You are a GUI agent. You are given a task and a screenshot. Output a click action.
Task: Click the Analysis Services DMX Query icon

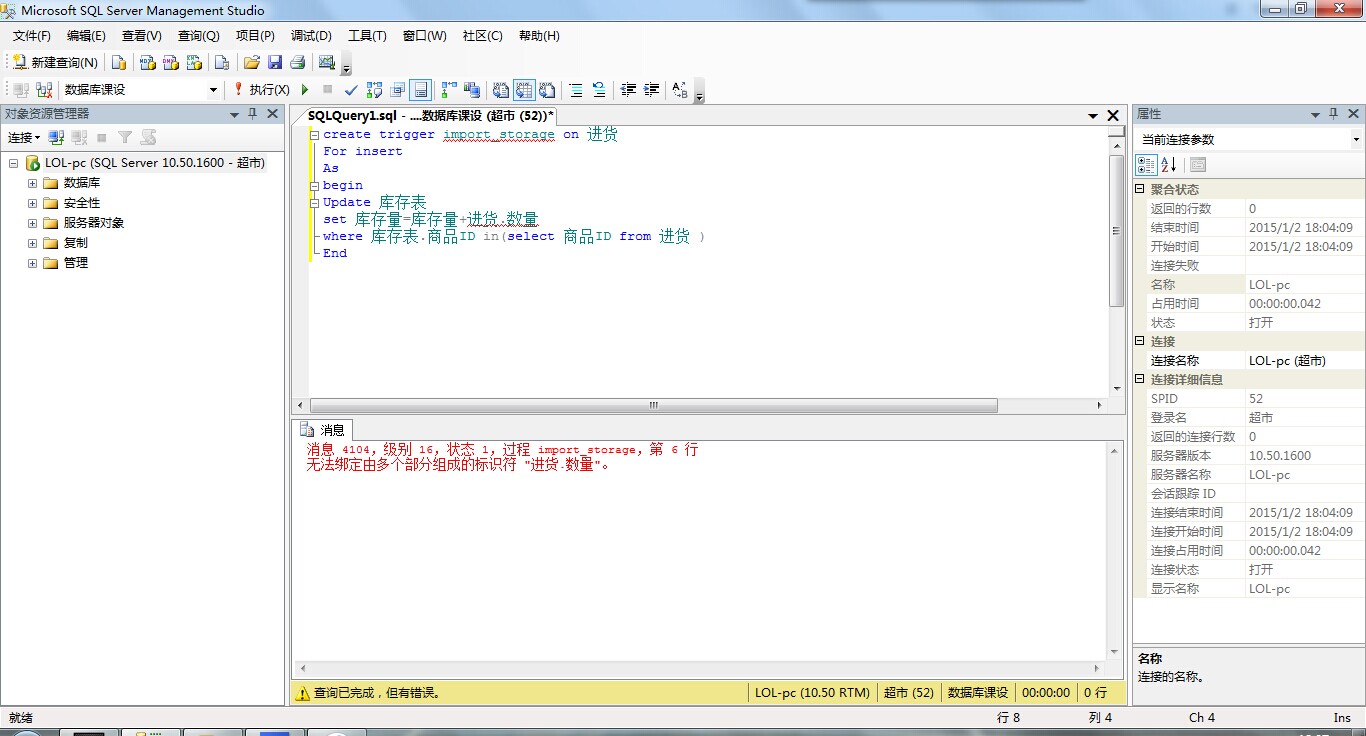click(x=171, y=62)
